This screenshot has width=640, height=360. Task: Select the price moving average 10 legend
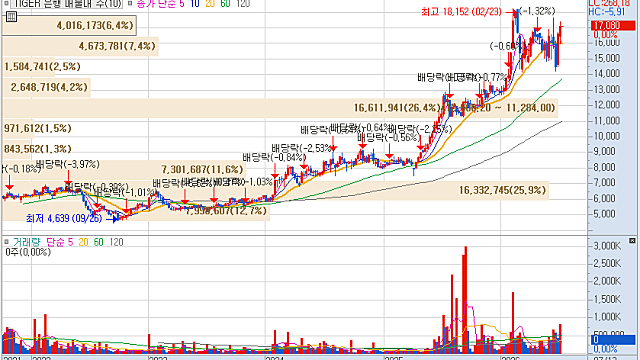[195, 4]
